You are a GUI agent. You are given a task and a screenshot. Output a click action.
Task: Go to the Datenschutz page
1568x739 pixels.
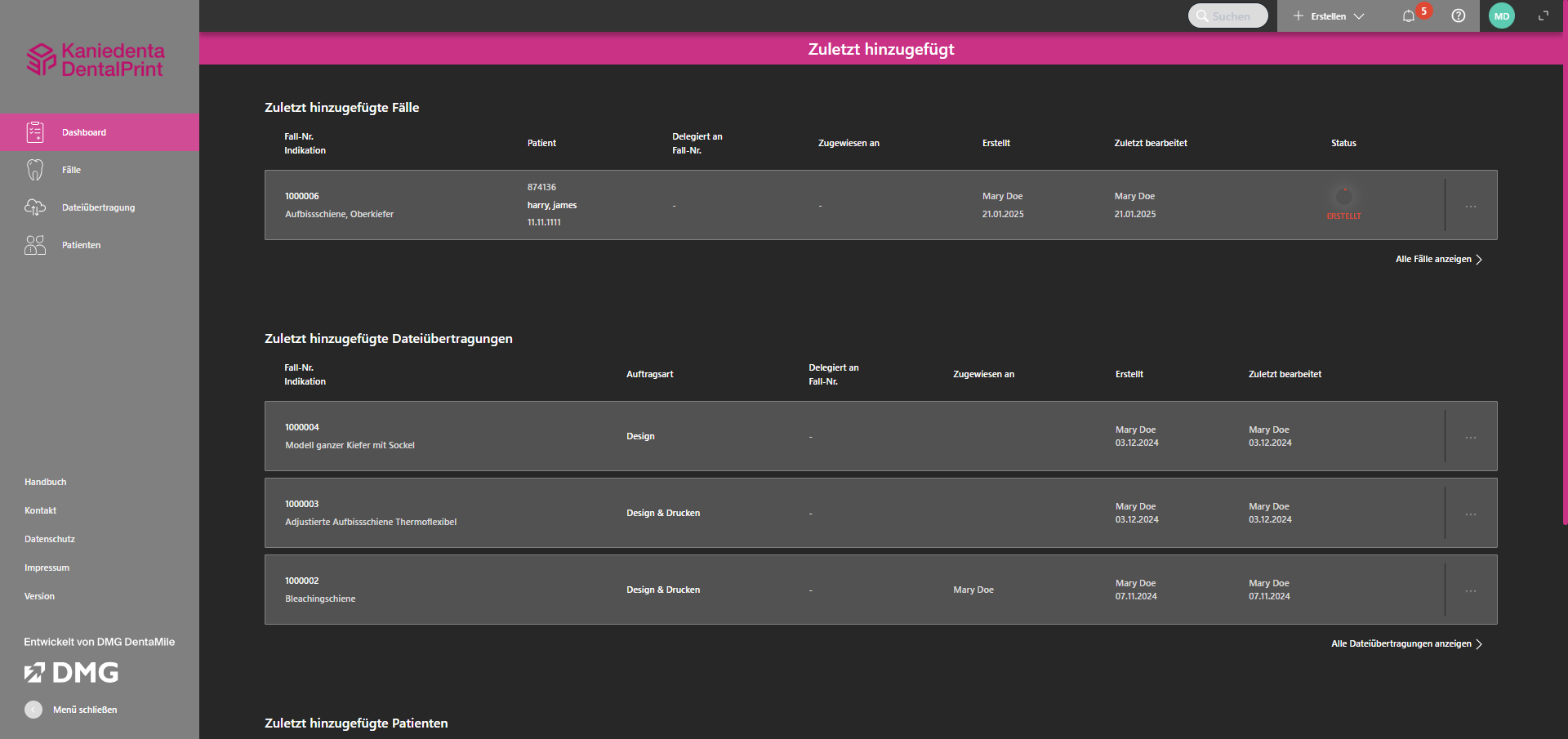(x=50, y=539)
